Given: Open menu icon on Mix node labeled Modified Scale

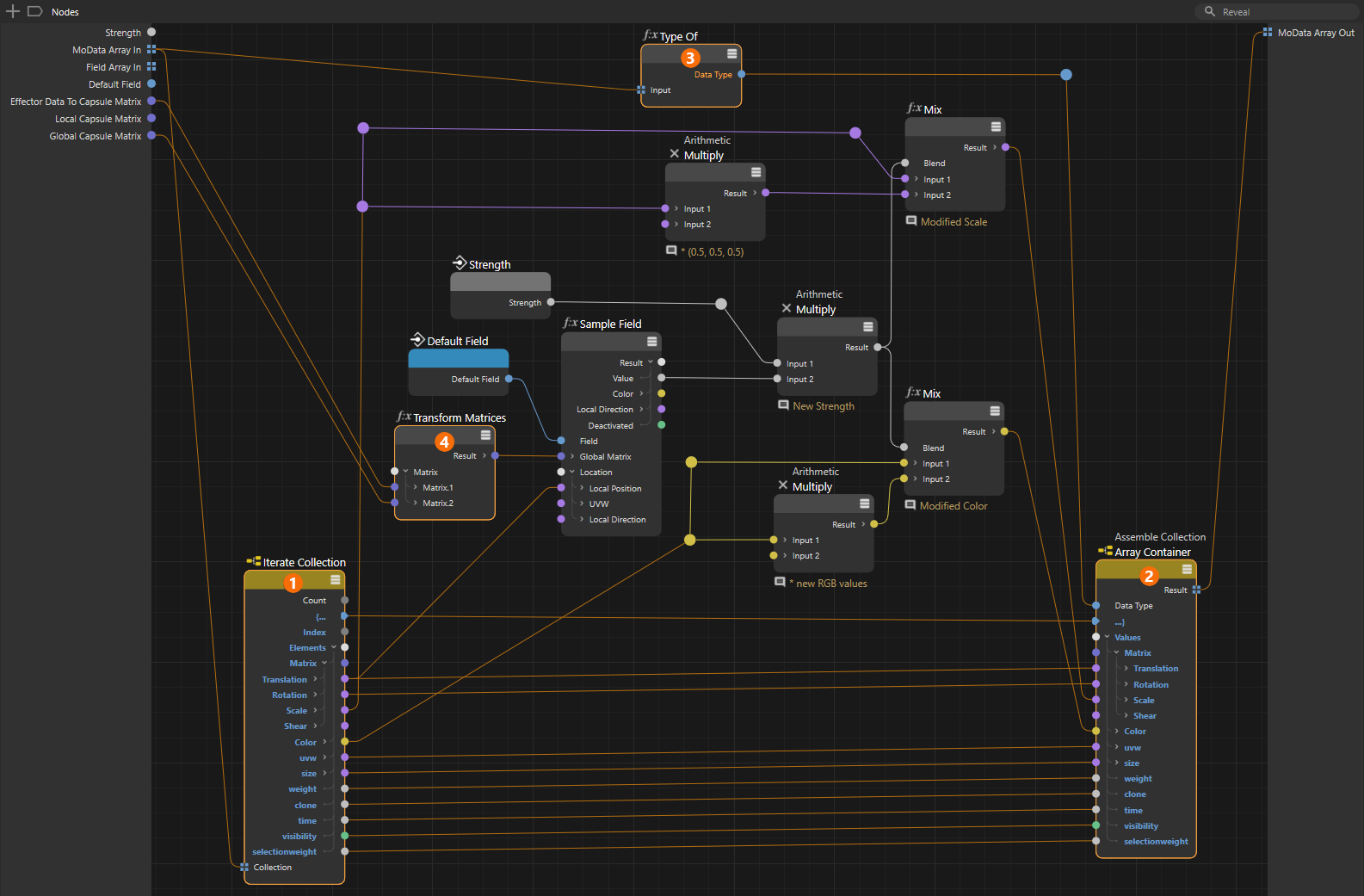Looking at the screenshot, I should (996, 127).
